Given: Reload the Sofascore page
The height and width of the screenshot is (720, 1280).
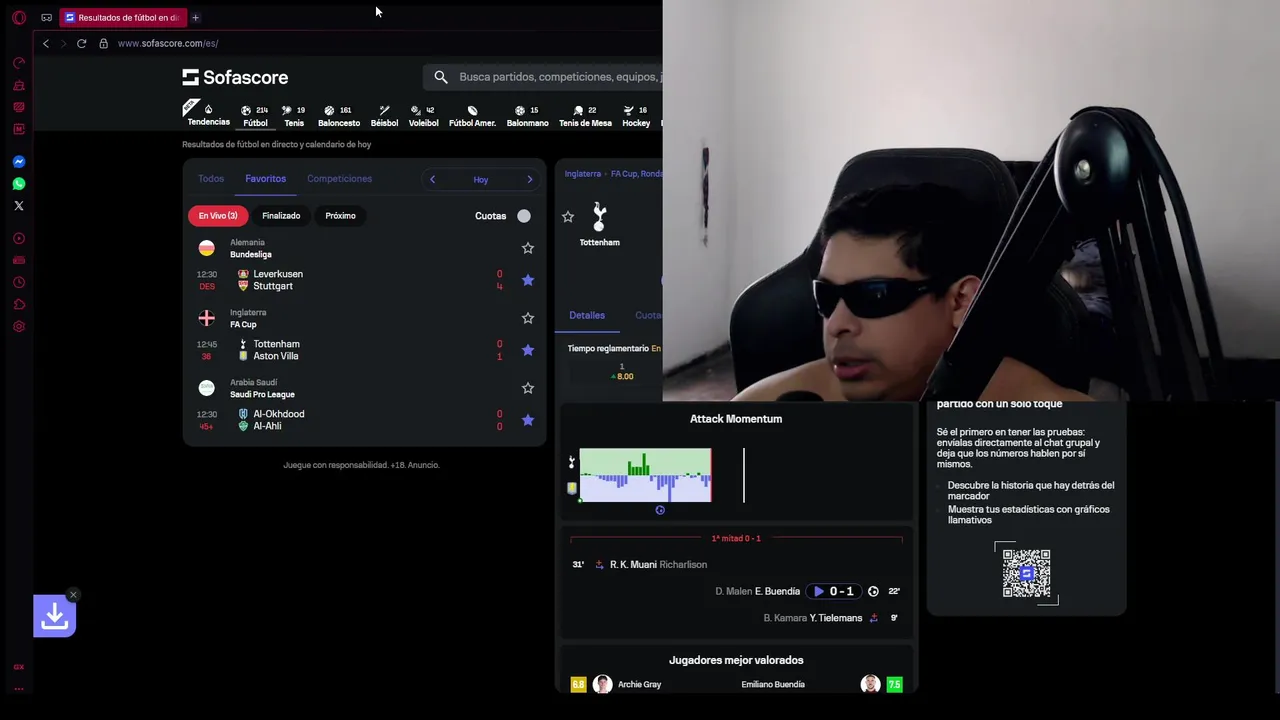Looking at the screenshot, I should [81, 43].
